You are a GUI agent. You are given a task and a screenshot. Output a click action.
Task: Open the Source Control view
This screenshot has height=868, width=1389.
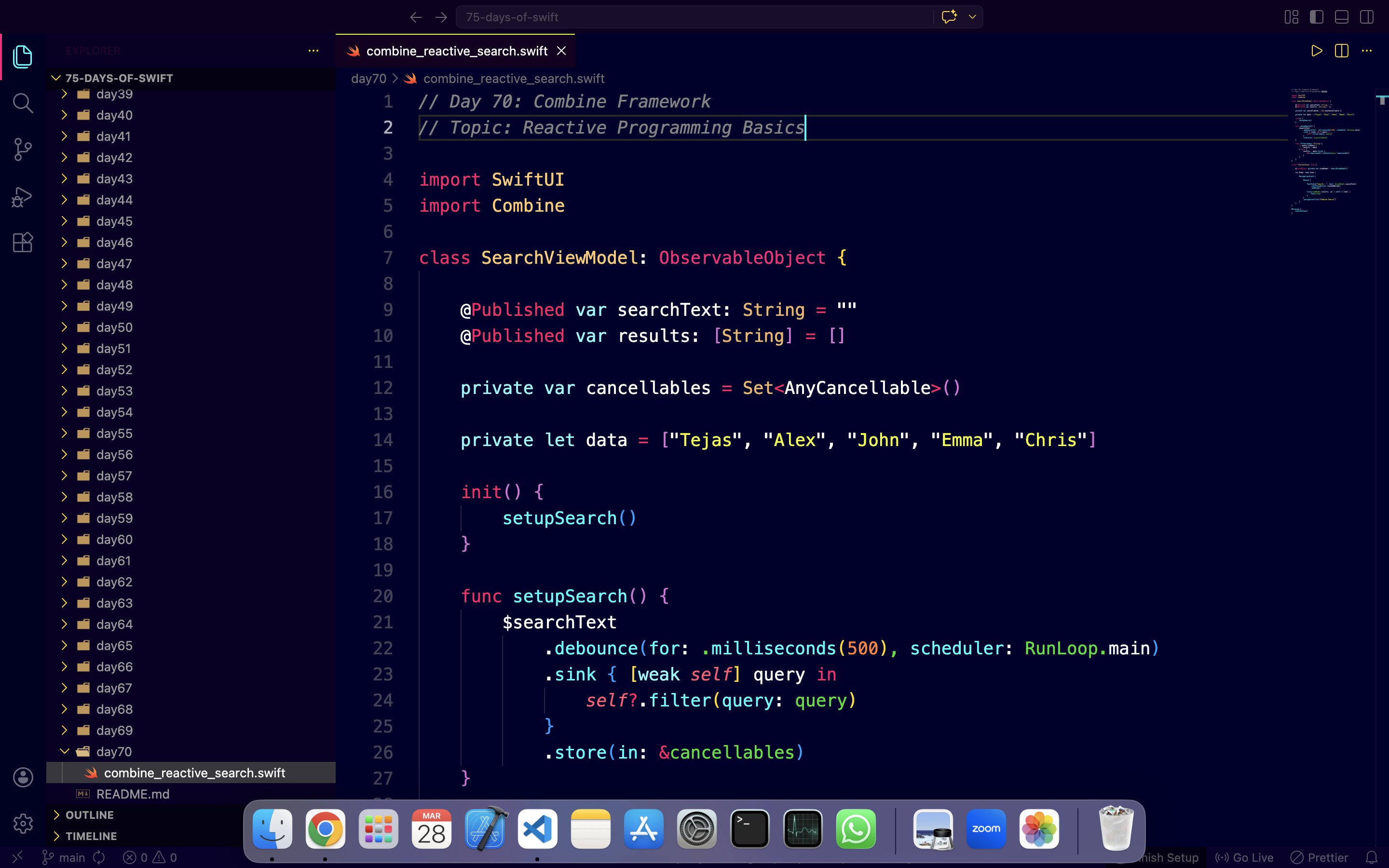[22, 150]
